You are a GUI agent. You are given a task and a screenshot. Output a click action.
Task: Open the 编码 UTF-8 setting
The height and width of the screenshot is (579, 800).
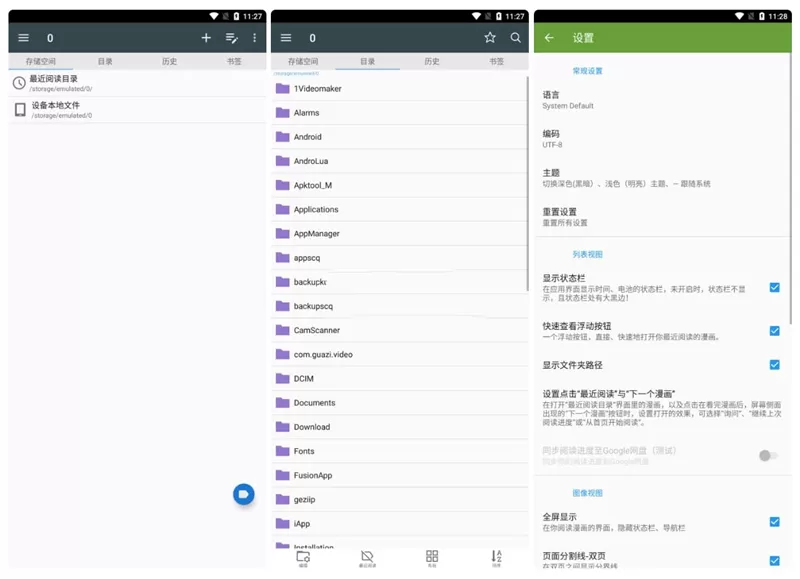pyautogui.click(x=663, y=139)
